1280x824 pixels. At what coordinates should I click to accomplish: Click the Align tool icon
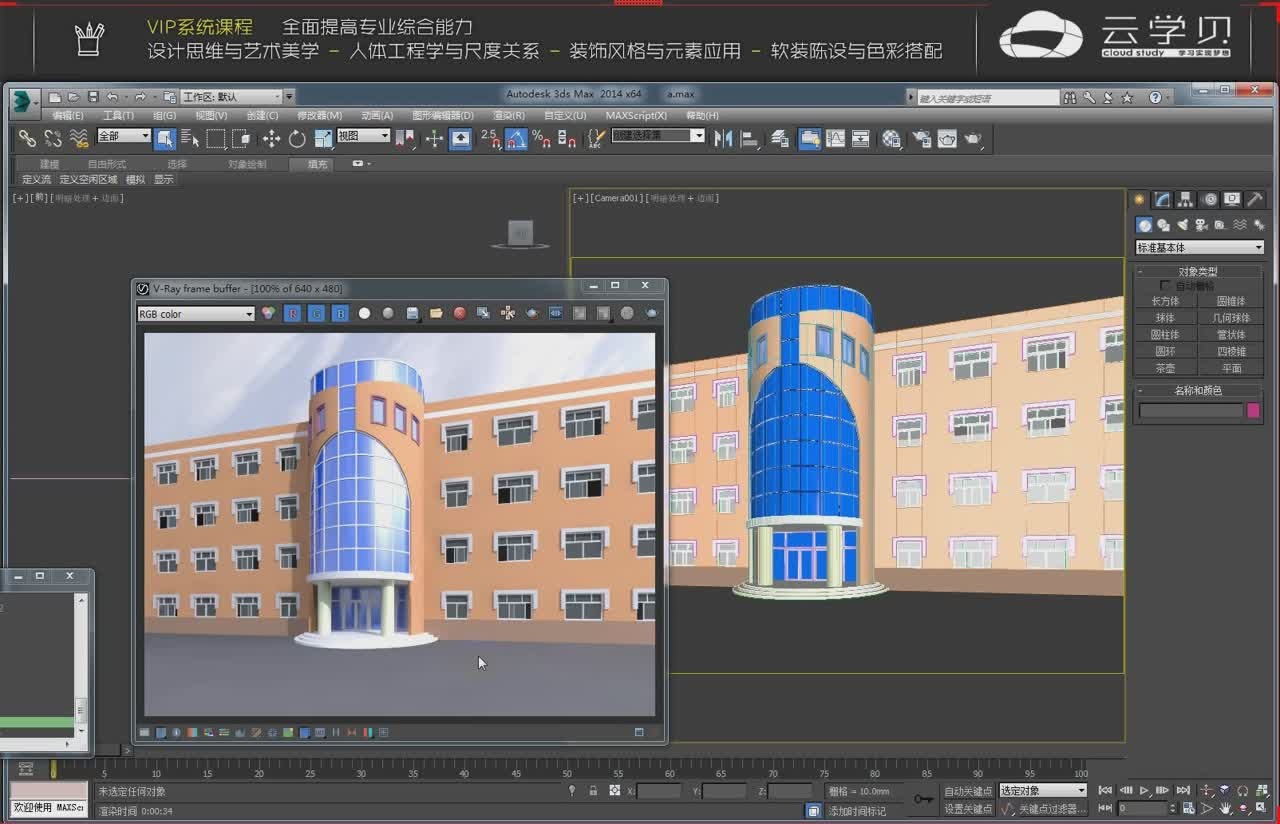tap(749, 139)
